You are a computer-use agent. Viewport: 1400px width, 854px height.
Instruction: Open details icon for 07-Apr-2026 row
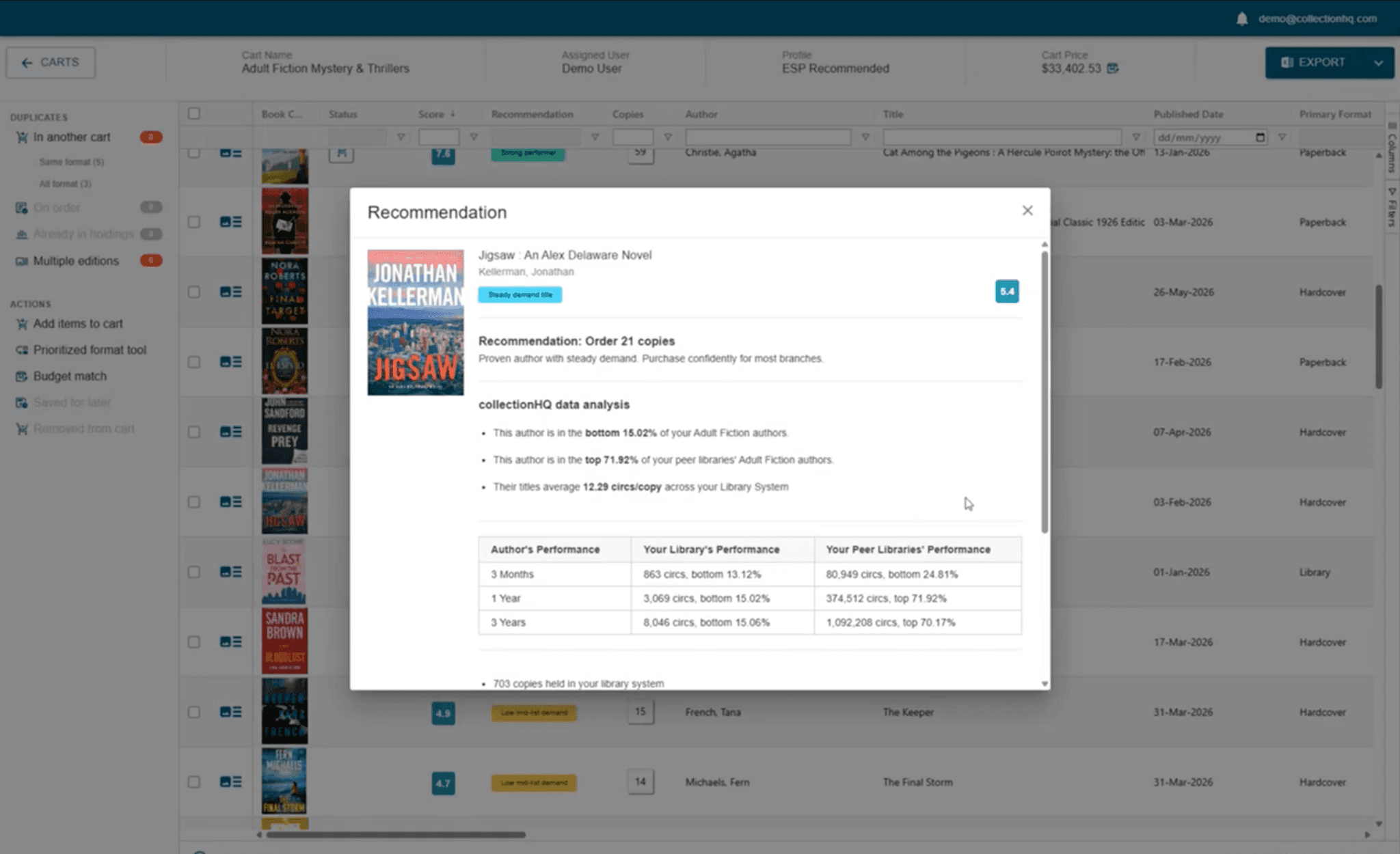click(x=231, y=432)
